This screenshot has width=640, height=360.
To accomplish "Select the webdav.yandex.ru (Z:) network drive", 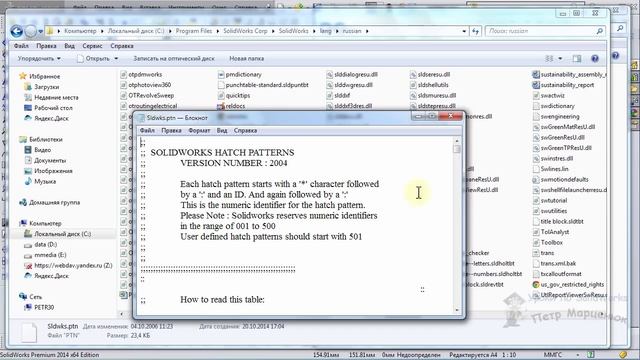I will (x=68, y=265).
